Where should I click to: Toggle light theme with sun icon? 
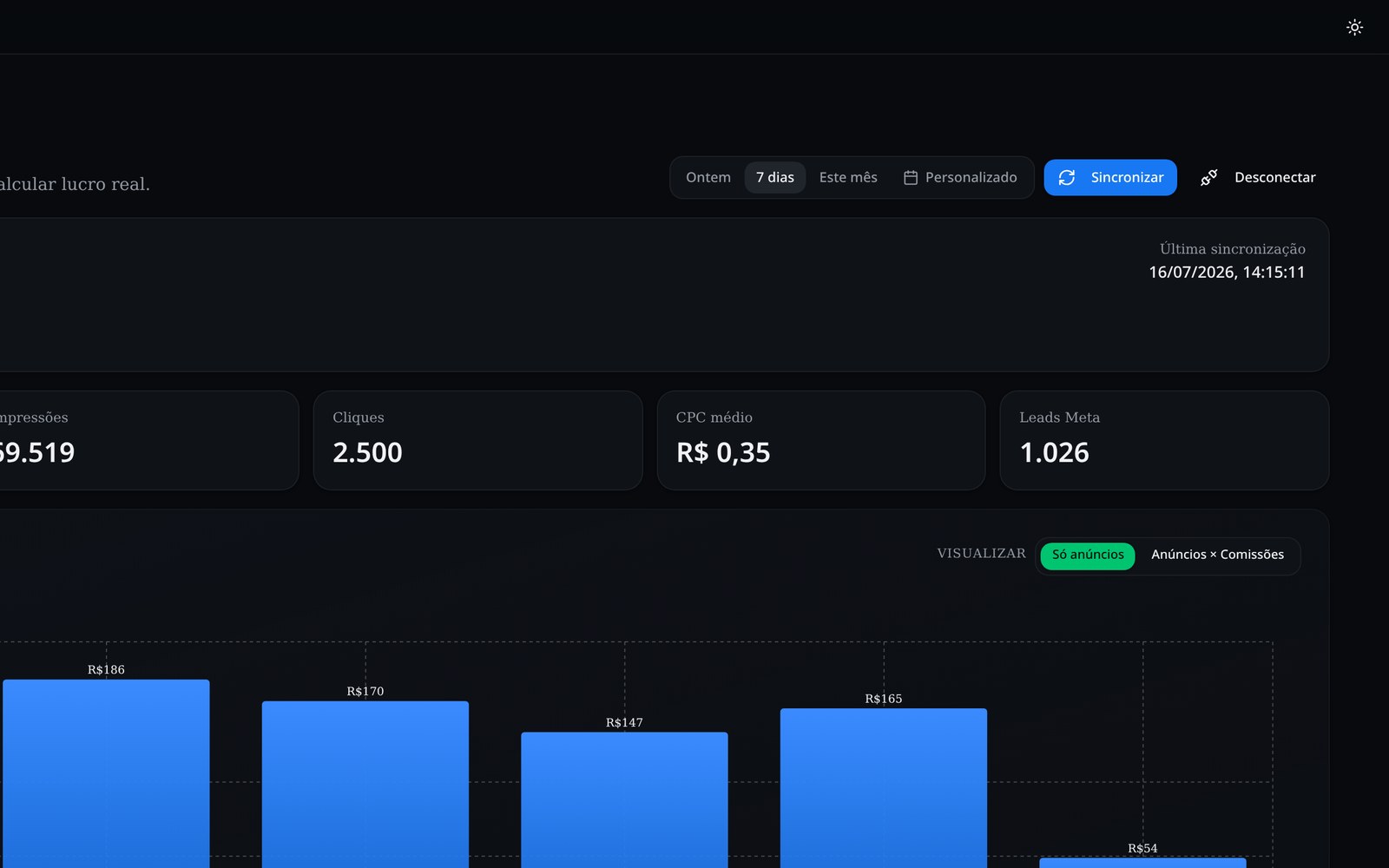coord(1354,27)
